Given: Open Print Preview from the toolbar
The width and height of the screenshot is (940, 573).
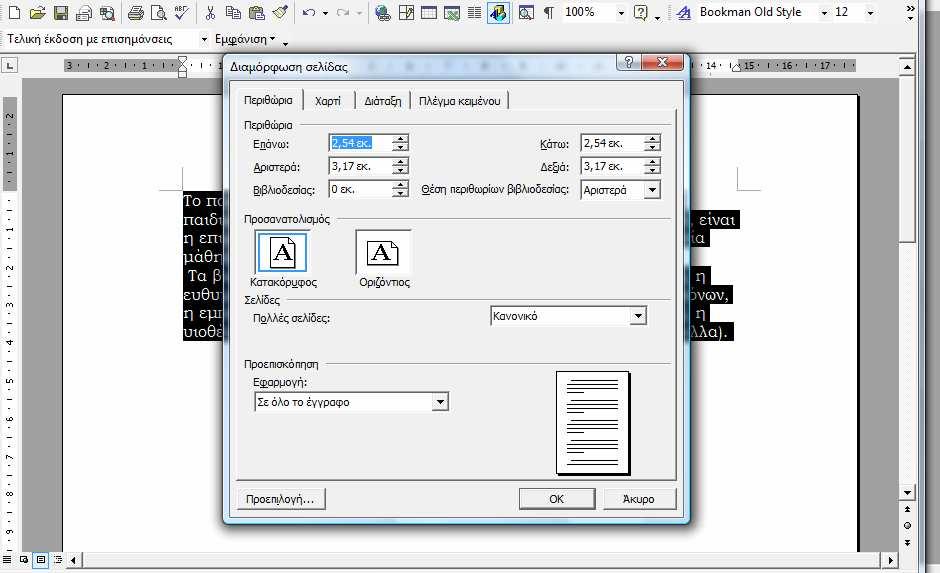Looking at the screenshot, I should pos(159,13).
